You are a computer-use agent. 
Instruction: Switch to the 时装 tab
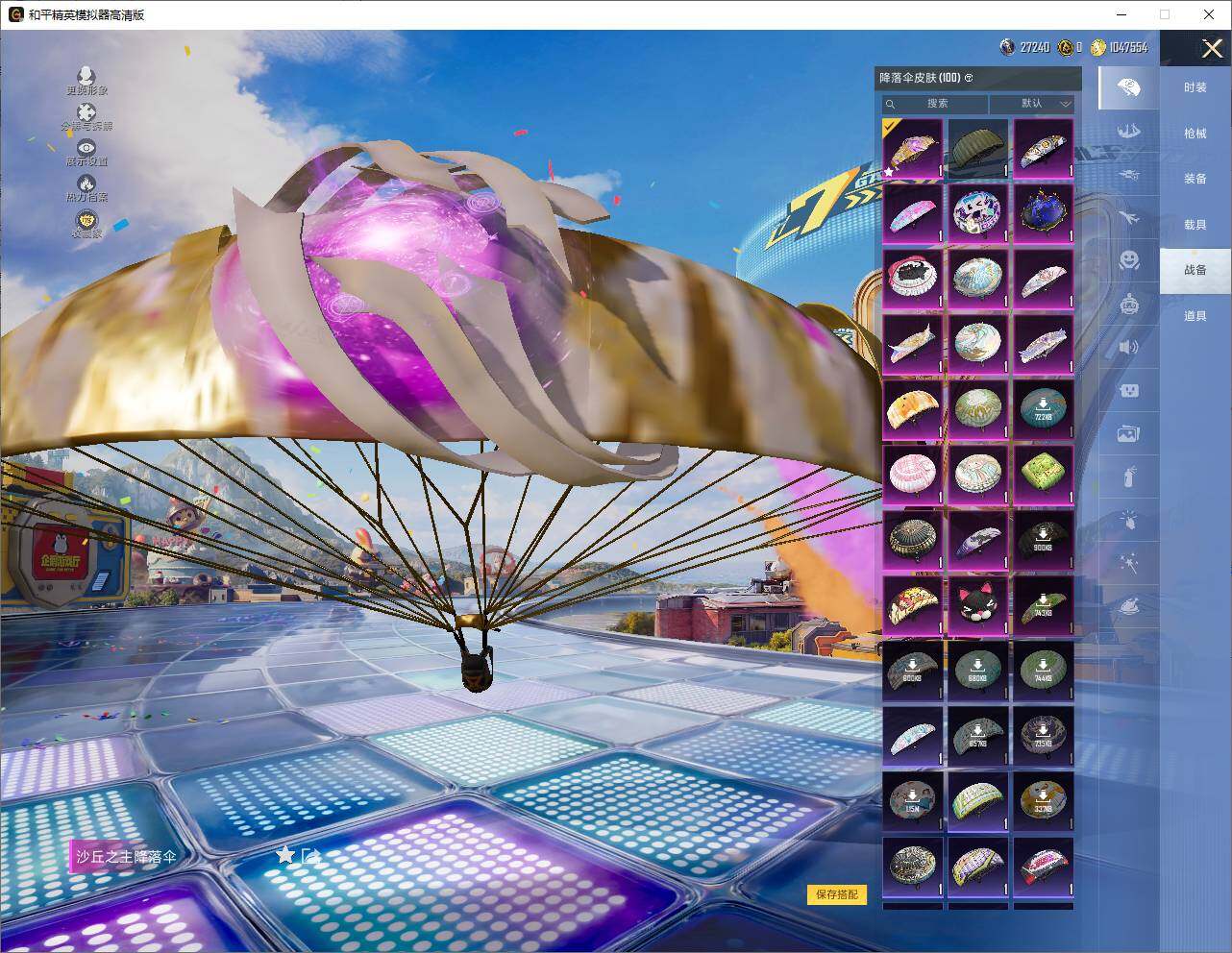coord(1195,87)
